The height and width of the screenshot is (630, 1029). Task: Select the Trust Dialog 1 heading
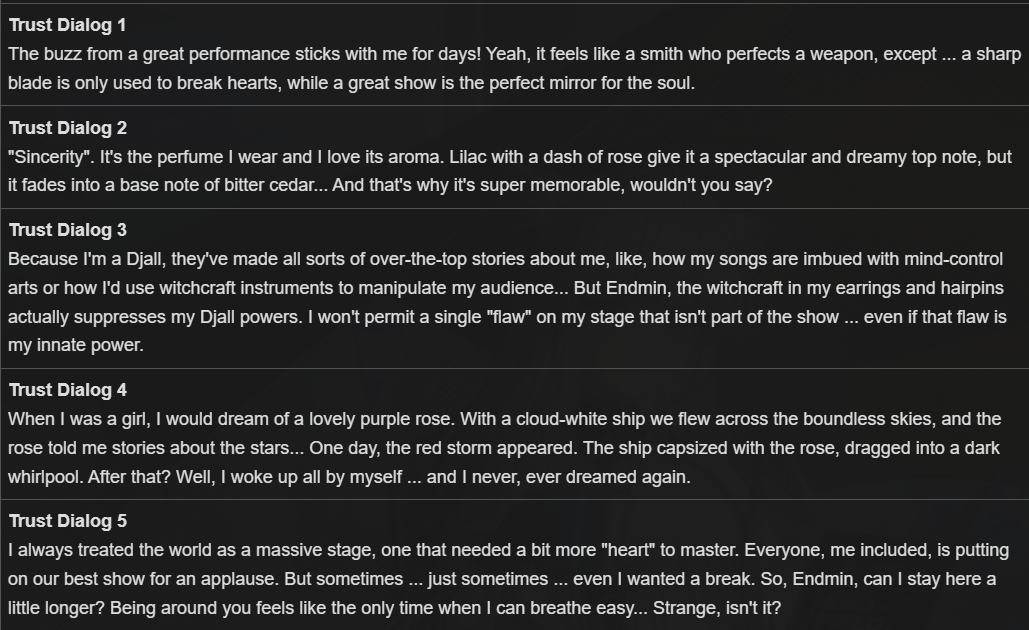67,25
